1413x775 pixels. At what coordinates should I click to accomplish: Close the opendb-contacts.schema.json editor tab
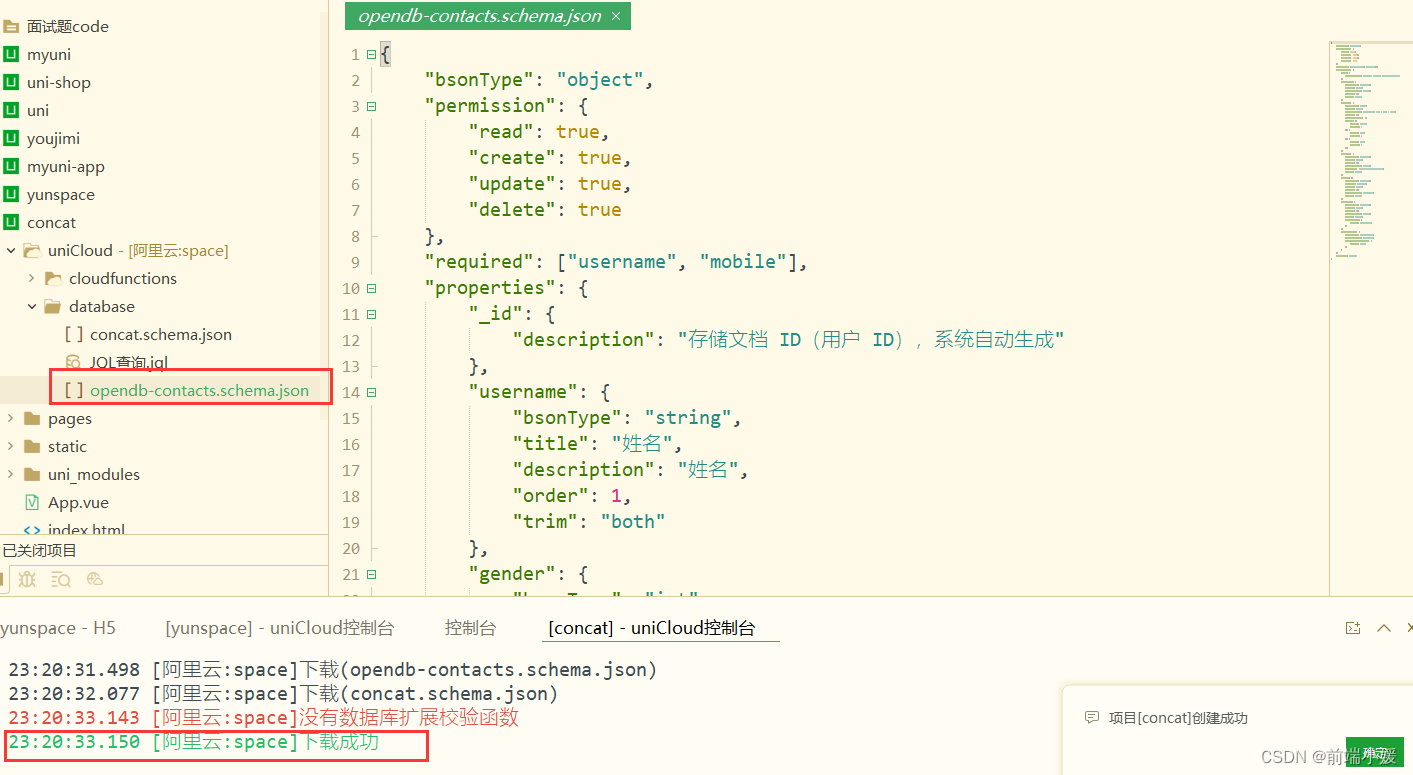[x=616, y=16]
